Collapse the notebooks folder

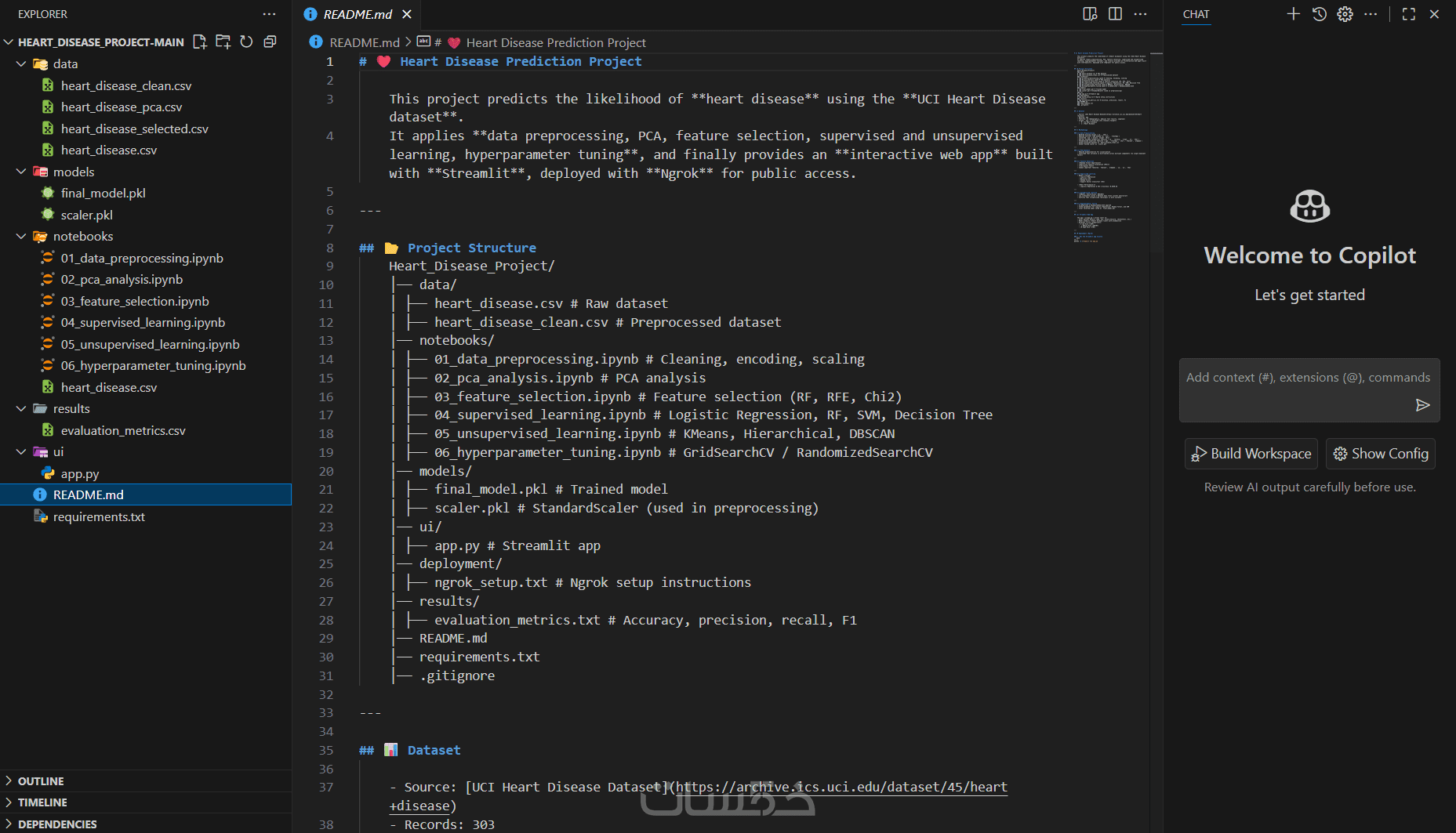click(x=21, y=236)
